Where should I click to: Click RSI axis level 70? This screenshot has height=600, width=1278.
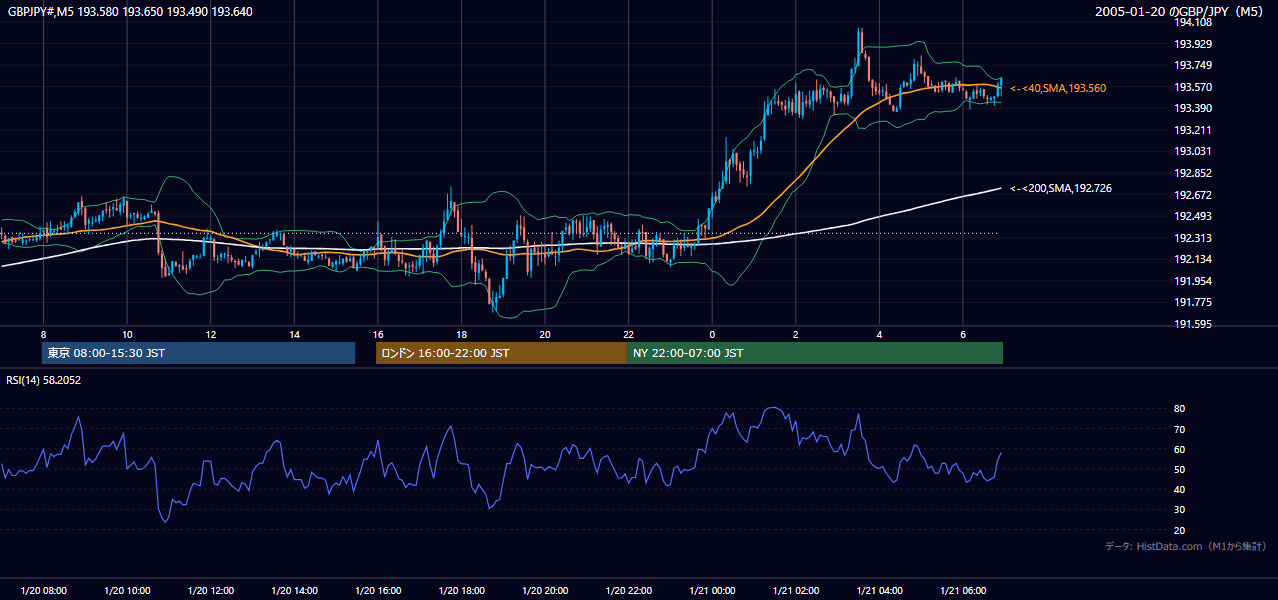1179,429
